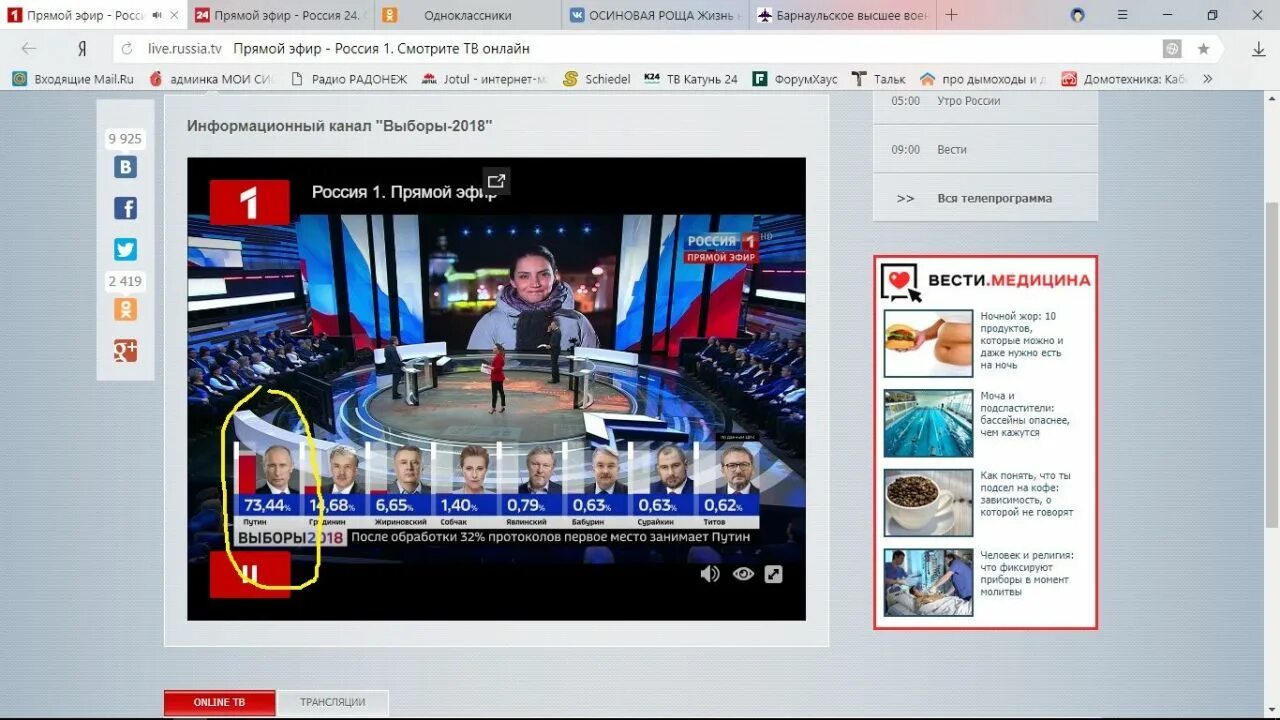The image size is (1280, 720).
Task: Open hospital prayer article thumbnail
Action: click(928, 582)
